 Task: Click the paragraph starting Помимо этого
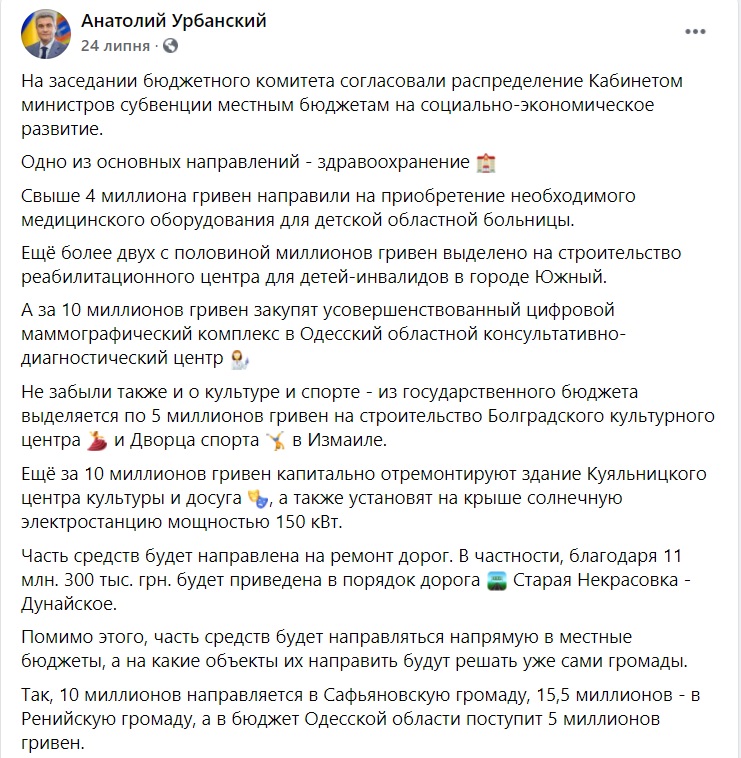pyautogui.click(x=354, y=649)
